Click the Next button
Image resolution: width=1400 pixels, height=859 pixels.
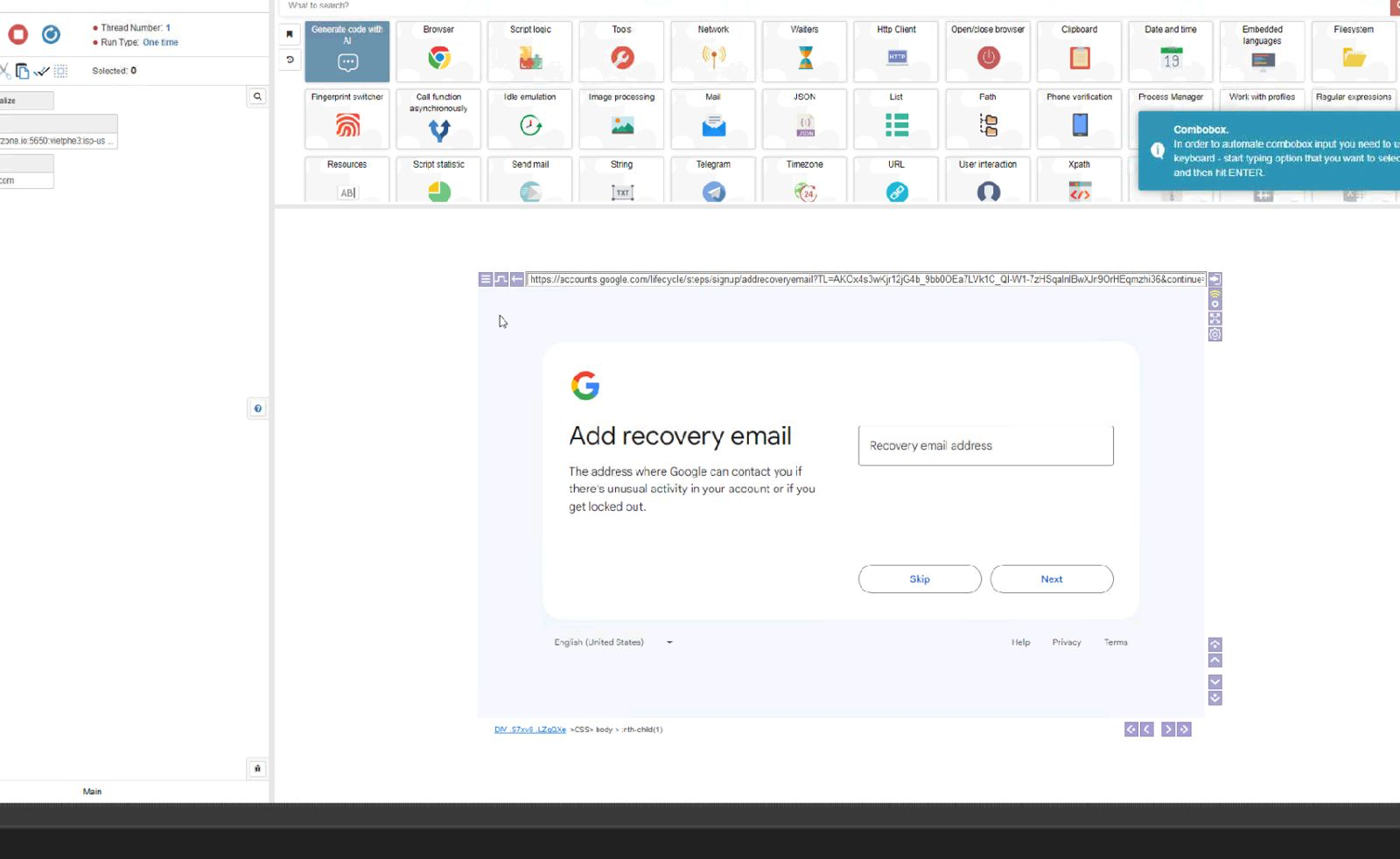coord(1051,579)
